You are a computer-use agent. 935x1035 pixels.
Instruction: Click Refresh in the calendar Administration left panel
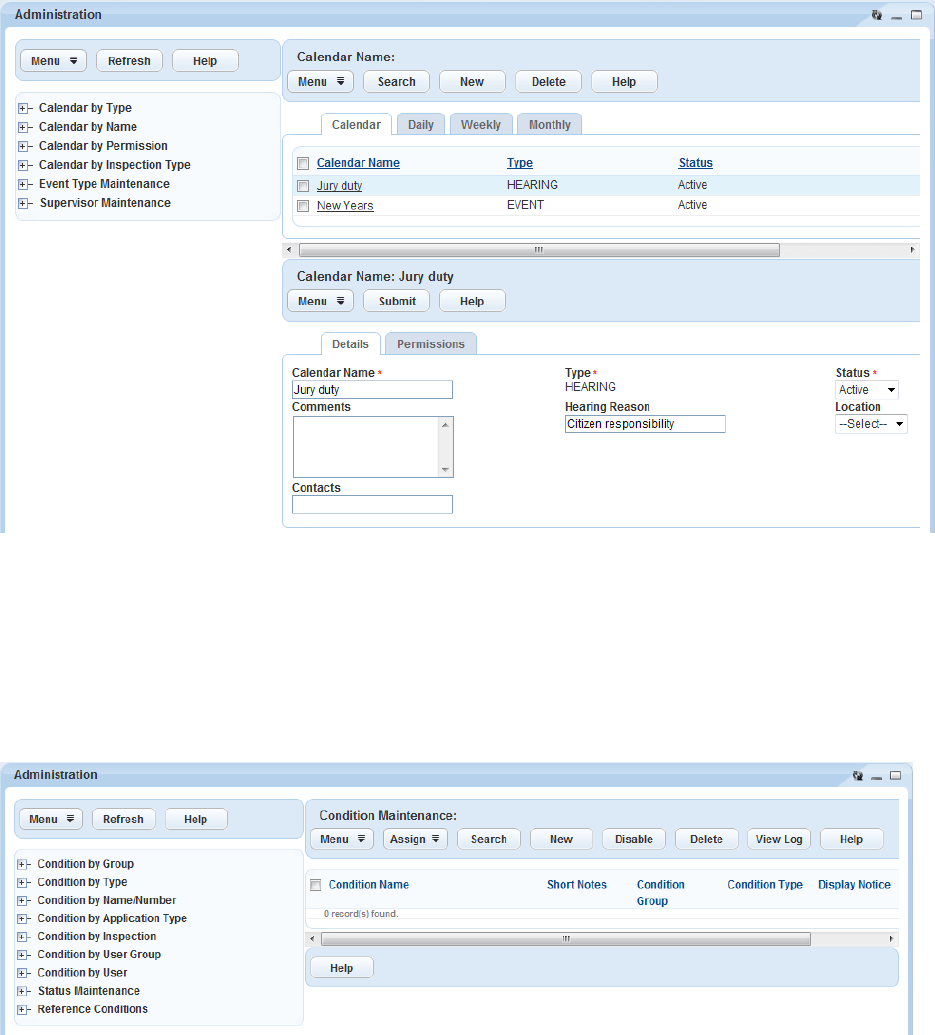pyautogui.click(x=129, y=61)
